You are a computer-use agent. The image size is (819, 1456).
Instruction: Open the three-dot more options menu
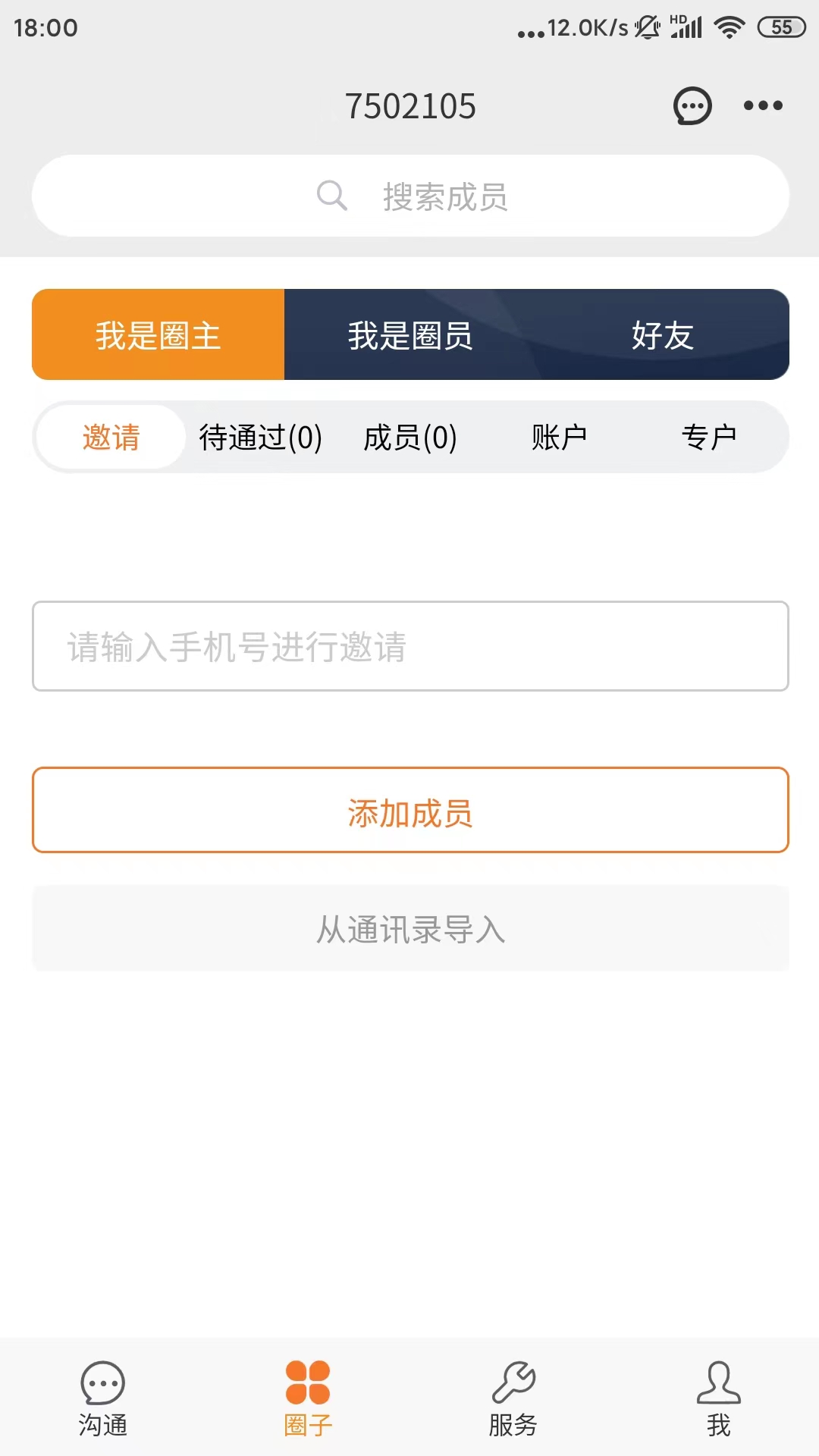(x=762, y=105)
